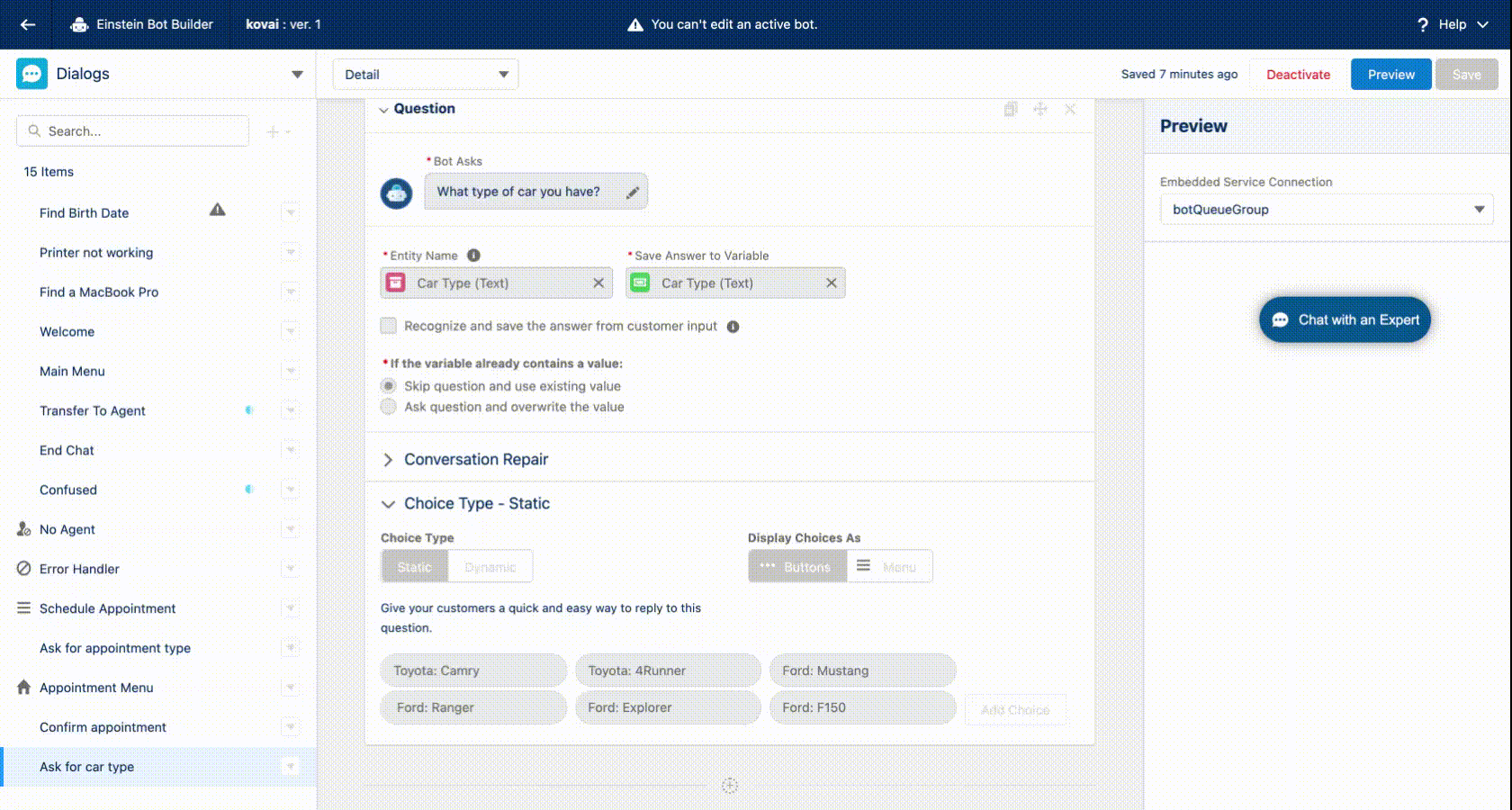Switch Display Choices As to Menu
Screen dimensions: 1512x810
coord(888,566)
